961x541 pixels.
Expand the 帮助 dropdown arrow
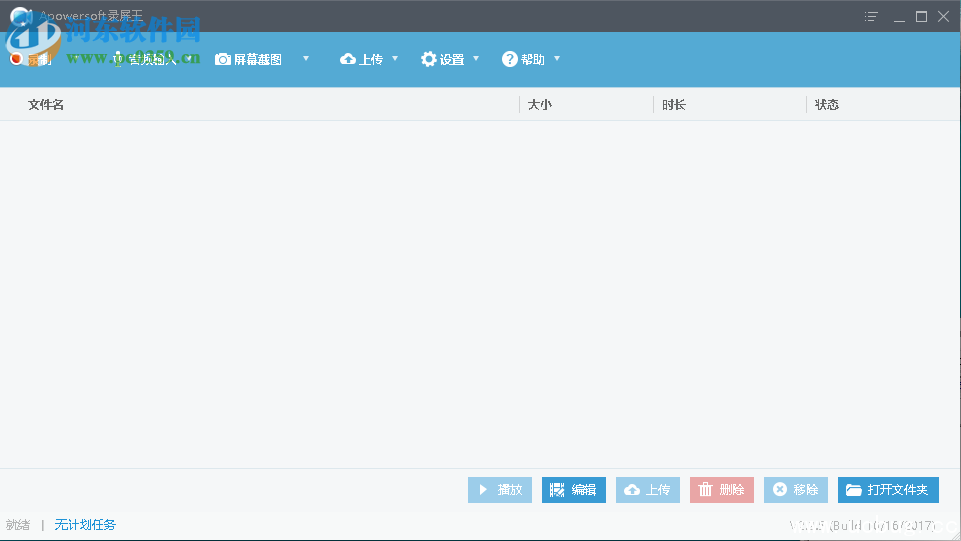coord(557,59)
